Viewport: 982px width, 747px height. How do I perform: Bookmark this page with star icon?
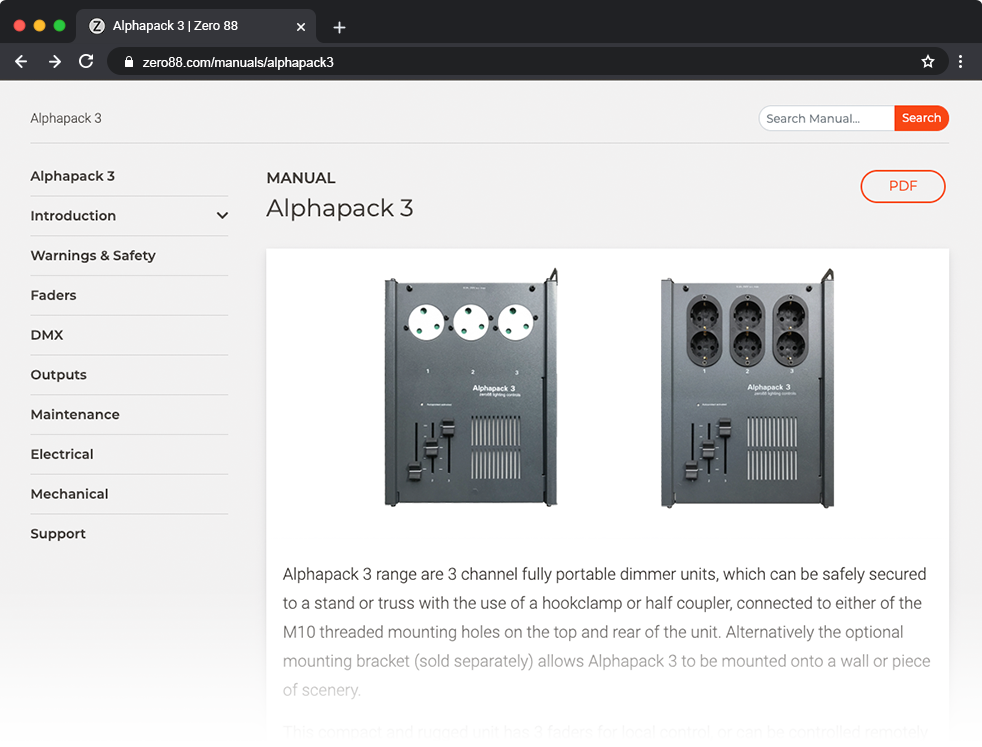[927, 62]
